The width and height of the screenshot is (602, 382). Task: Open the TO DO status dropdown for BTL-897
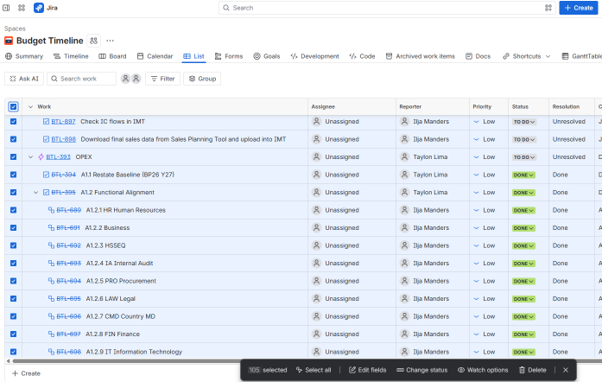[524, 122]
